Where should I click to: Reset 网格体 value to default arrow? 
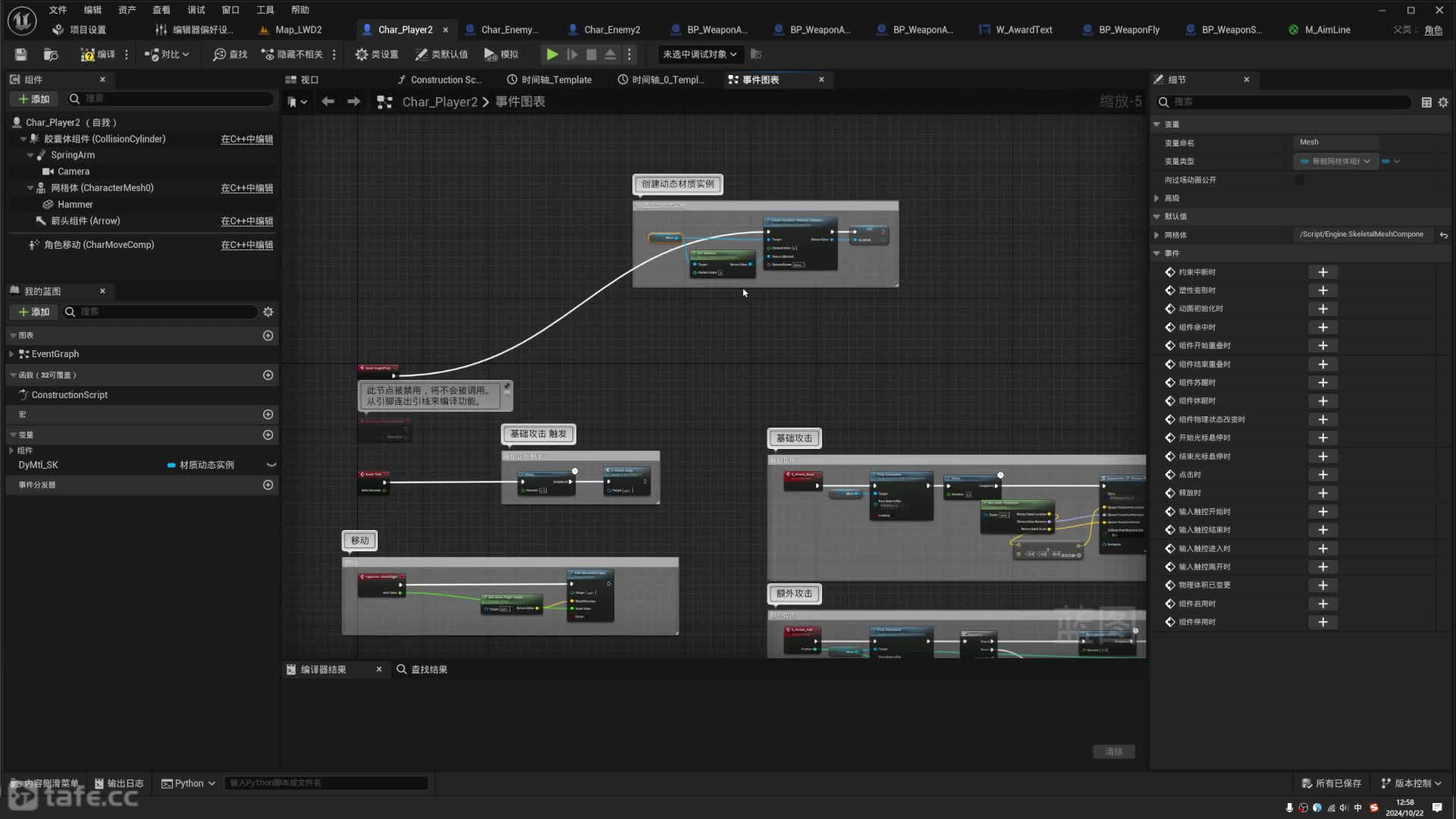coord(1444,235)
